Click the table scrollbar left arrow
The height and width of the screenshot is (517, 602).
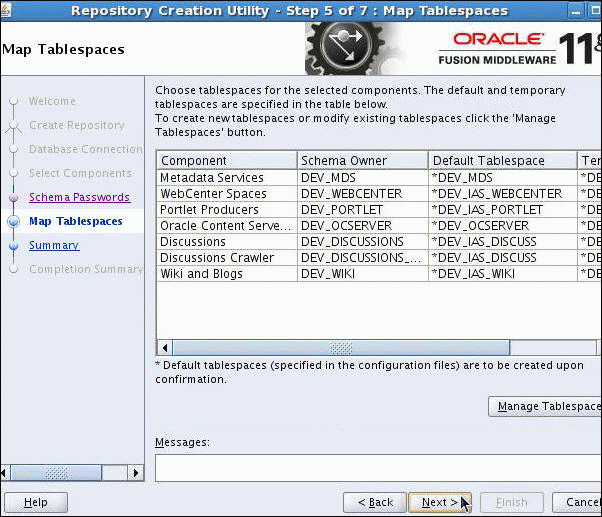165,348
